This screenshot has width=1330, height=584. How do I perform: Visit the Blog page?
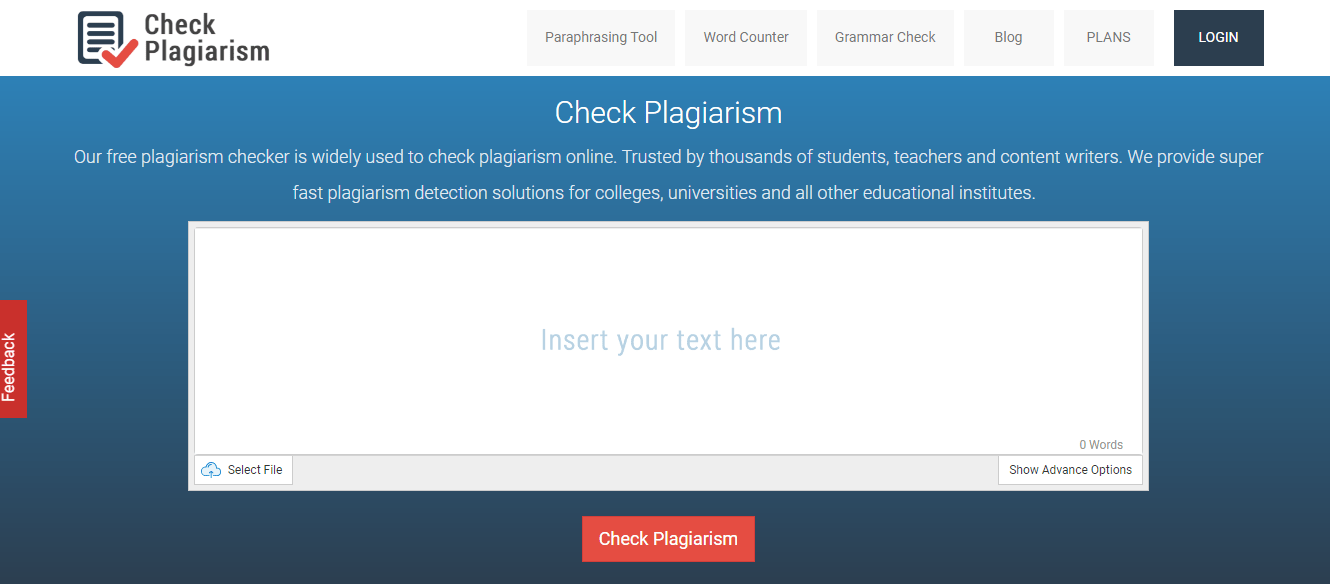(x=1008, y=38)
